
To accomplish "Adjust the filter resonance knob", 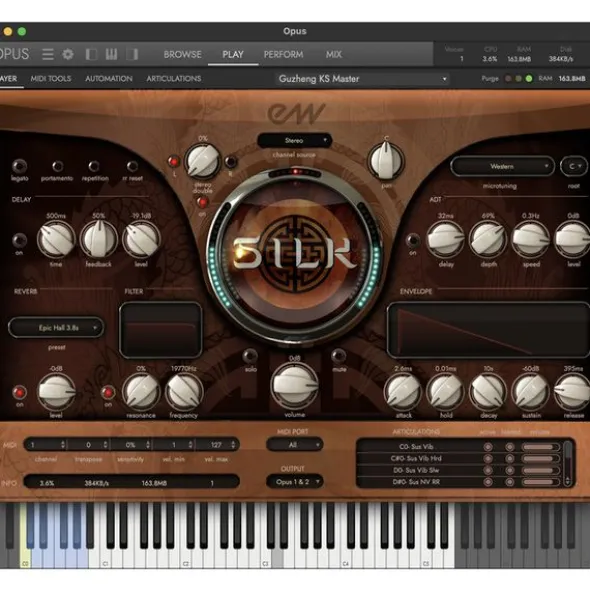I will tap(141, 392).
